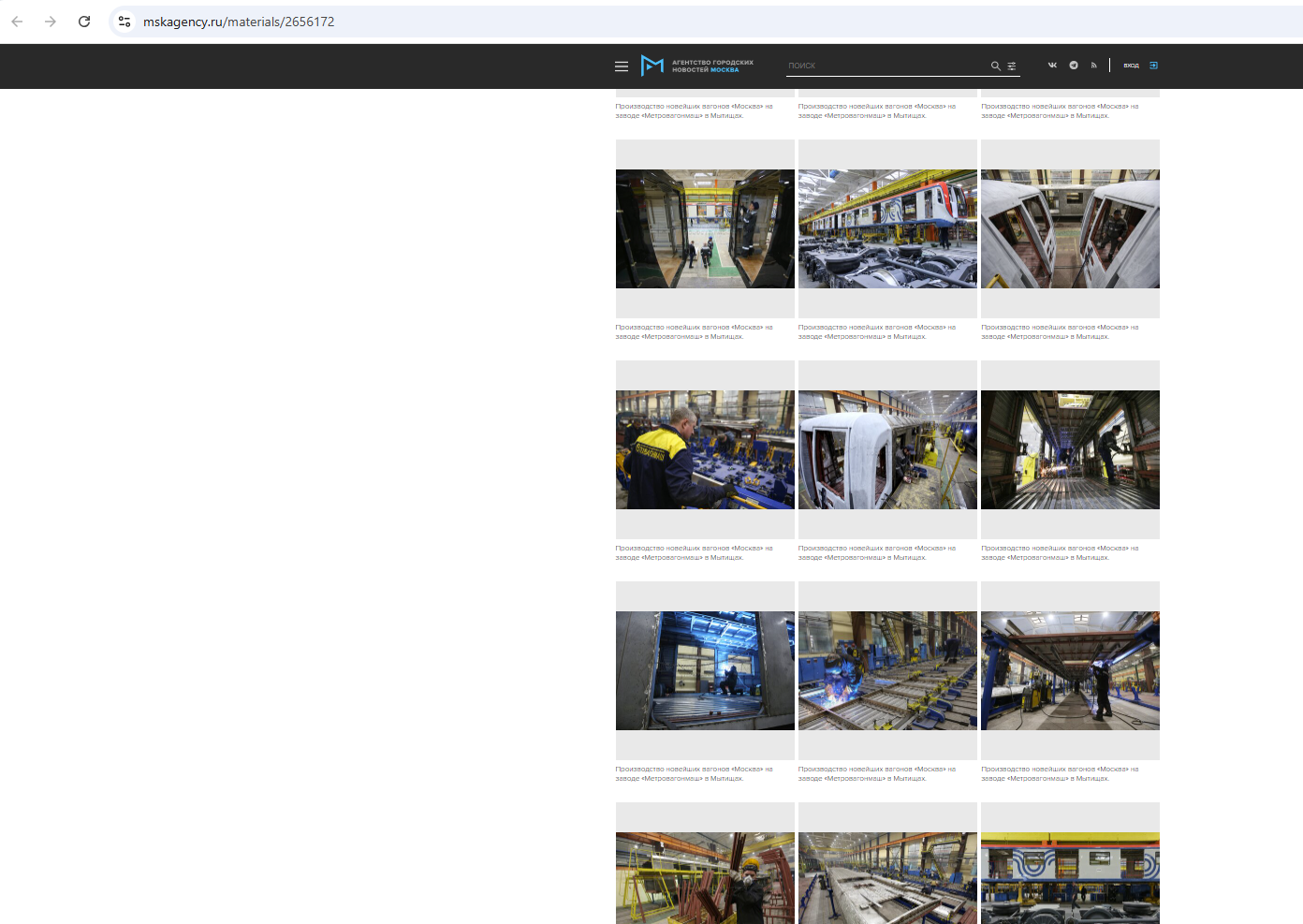1303x924 pixels.
Task: Click the login arrow icon
Action: point(1153,66)
